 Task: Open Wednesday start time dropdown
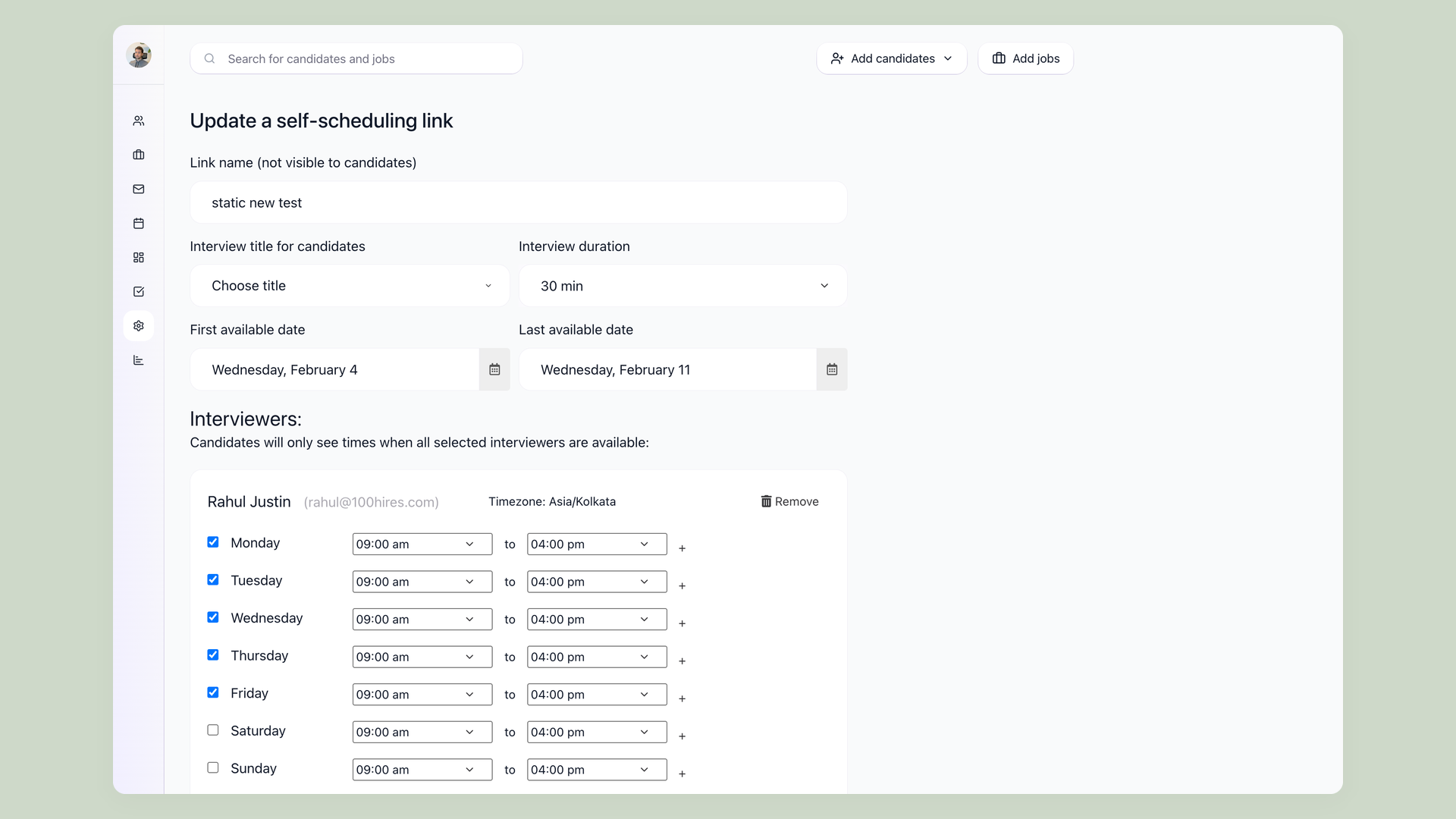[x=422, y=619]
